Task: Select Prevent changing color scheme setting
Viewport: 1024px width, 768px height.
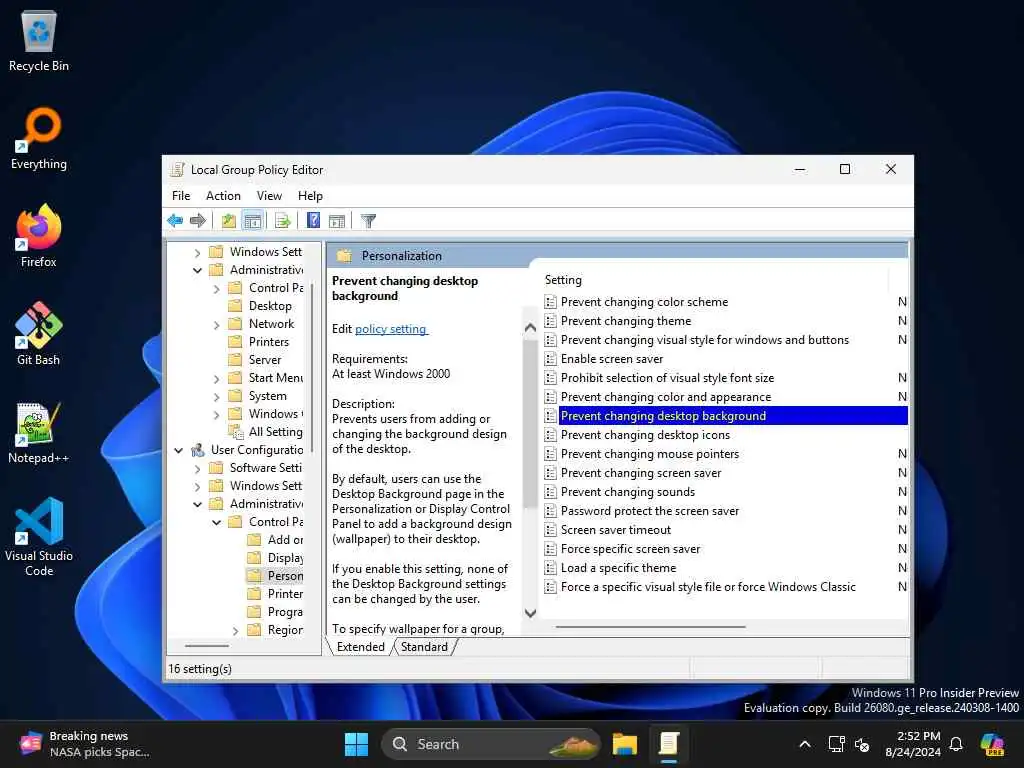Action: pos(644,302)
